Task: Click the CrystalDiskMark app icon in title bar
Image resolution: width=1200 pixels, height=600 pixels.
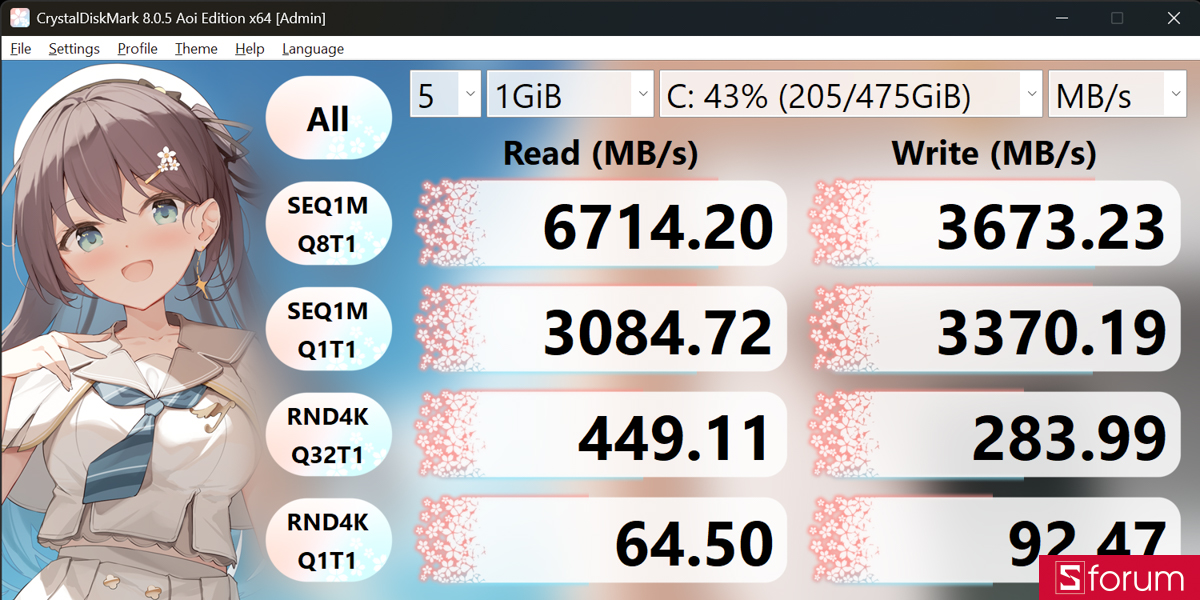Action: click(19, 18)
